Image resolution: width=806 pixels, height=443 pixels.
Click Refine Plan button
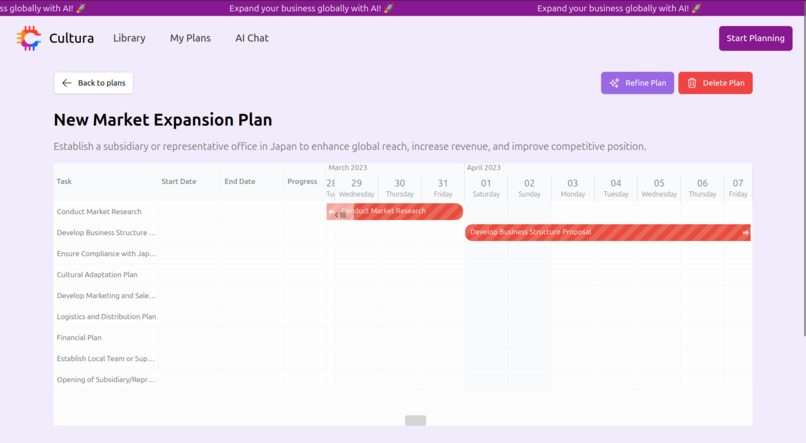pyautogui.click(x=637, y=83)
